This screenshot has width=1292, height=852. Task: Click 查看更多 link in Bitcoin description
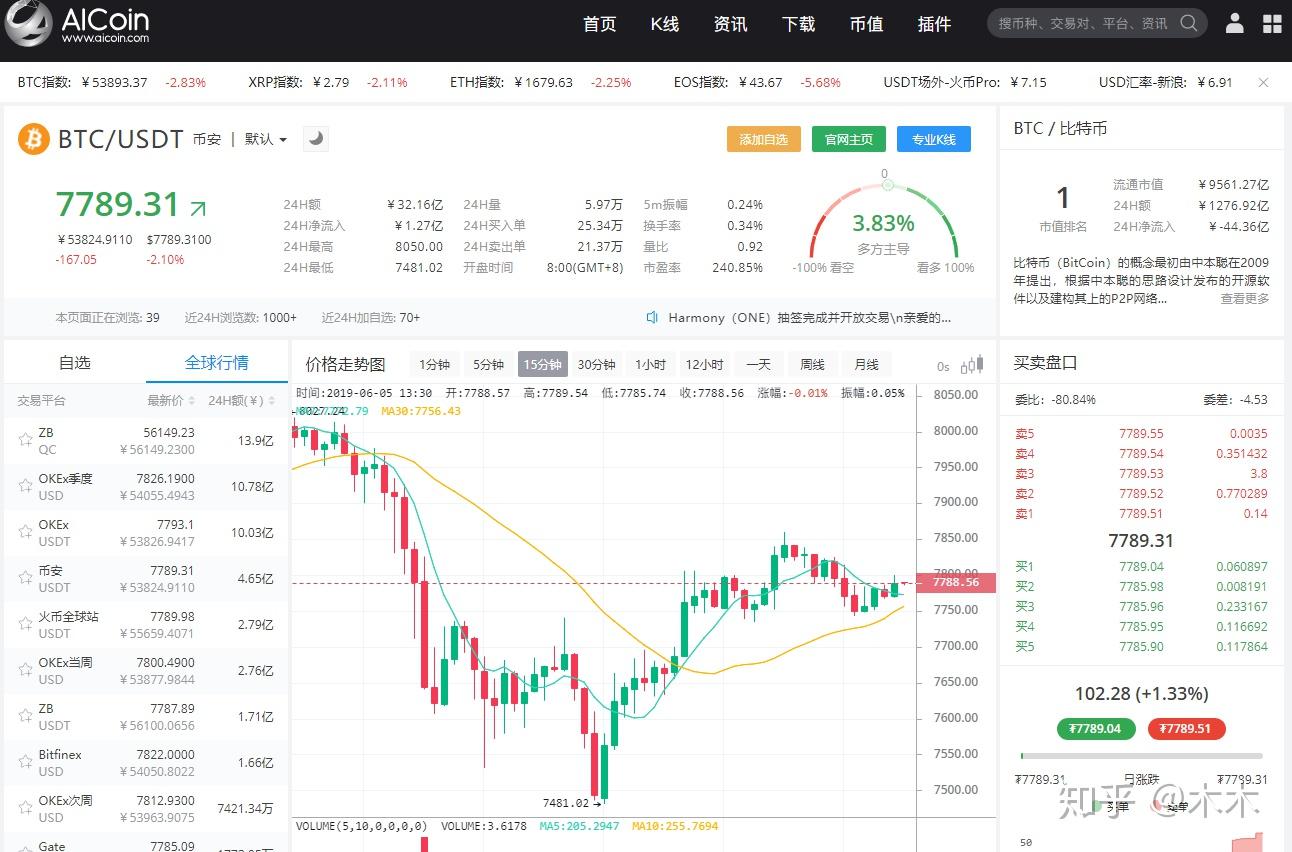[1244, 298]
